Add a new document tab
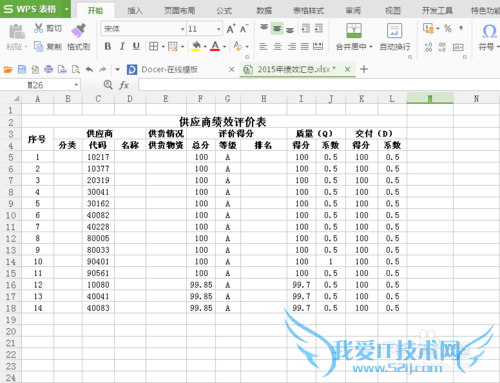Image resolution: width=500 pixels, height=383 pixels. coord(364,69)
